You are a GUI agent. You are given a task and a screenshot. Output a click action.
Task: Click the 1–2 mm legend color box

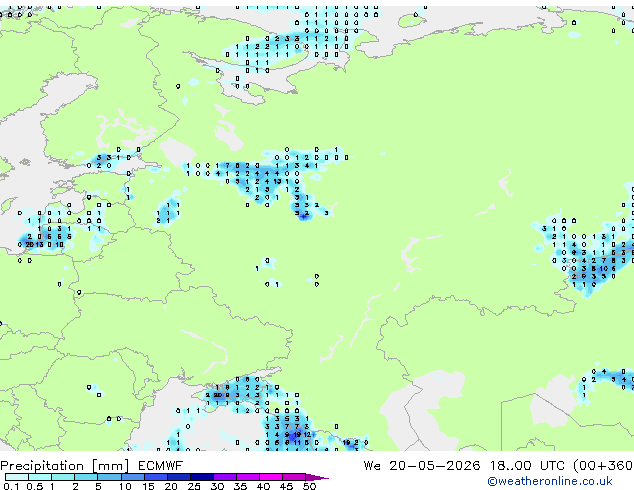[63, 477]
